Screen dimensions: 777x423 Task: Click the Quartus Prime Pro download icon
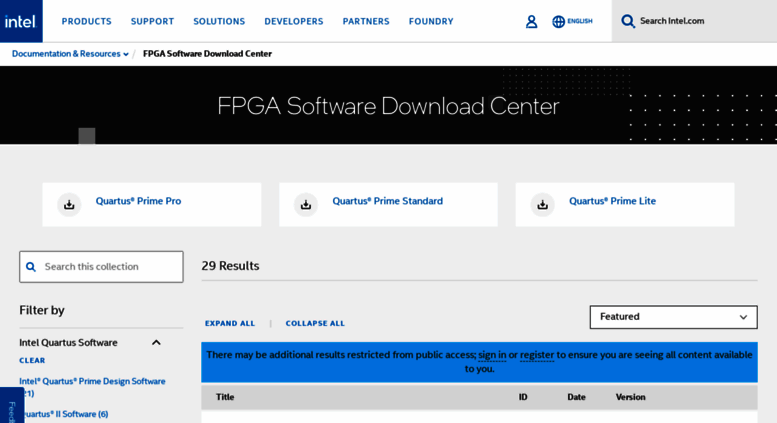(x=69, y=205)
